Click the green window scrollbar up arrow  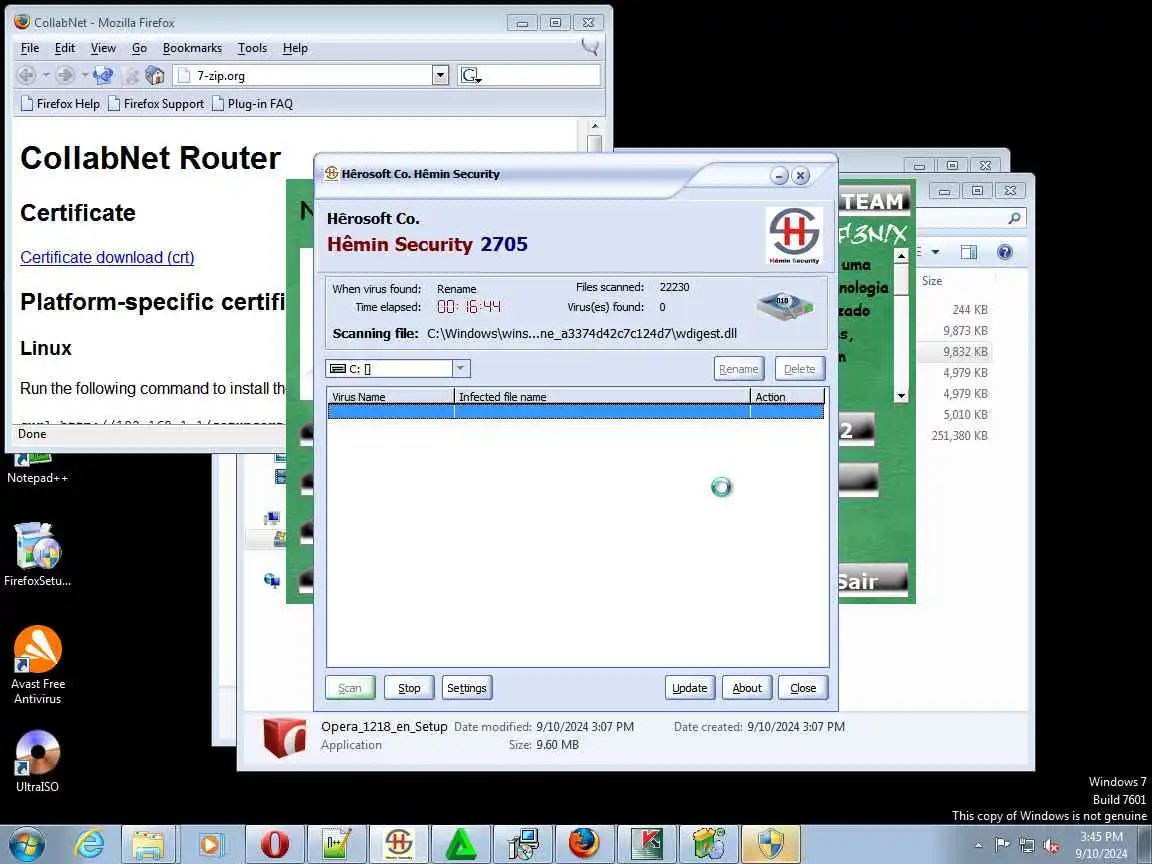coord(901,255)
